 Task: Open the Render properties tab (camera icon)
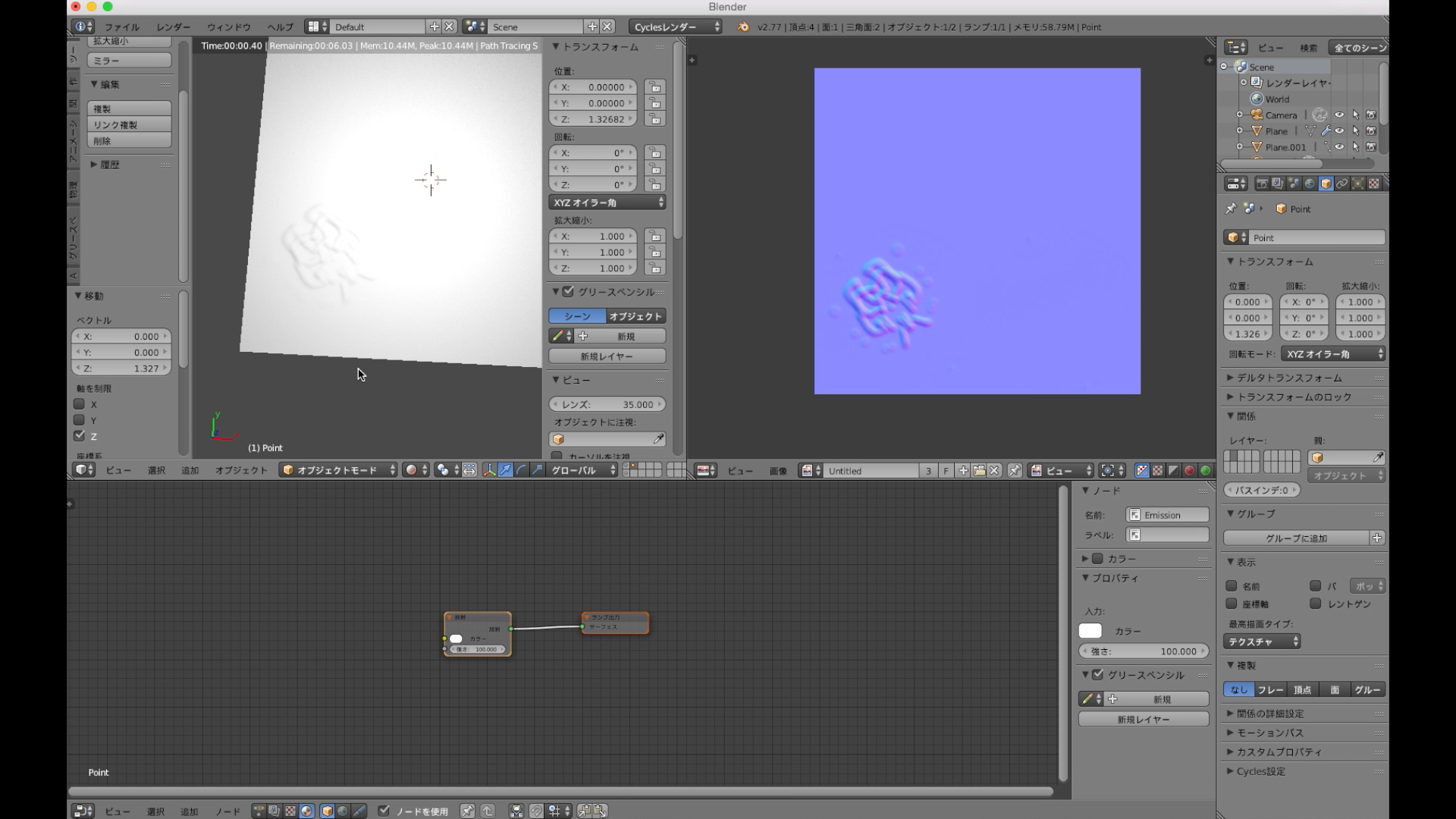(x=1262, y=184)
